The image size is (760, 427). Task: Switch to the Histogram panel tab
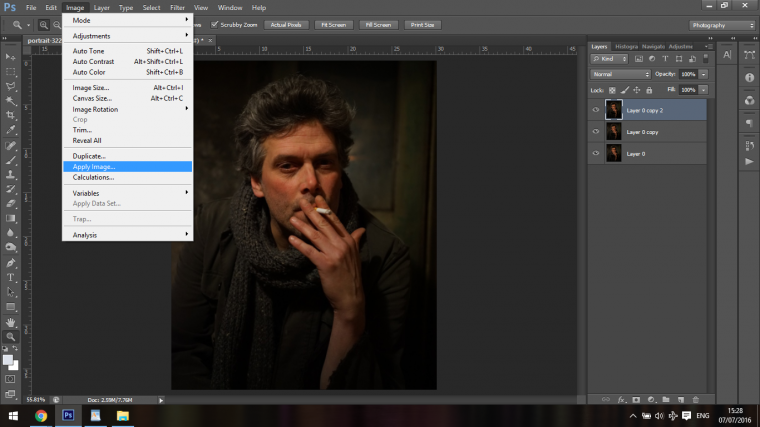coord(626,47)
